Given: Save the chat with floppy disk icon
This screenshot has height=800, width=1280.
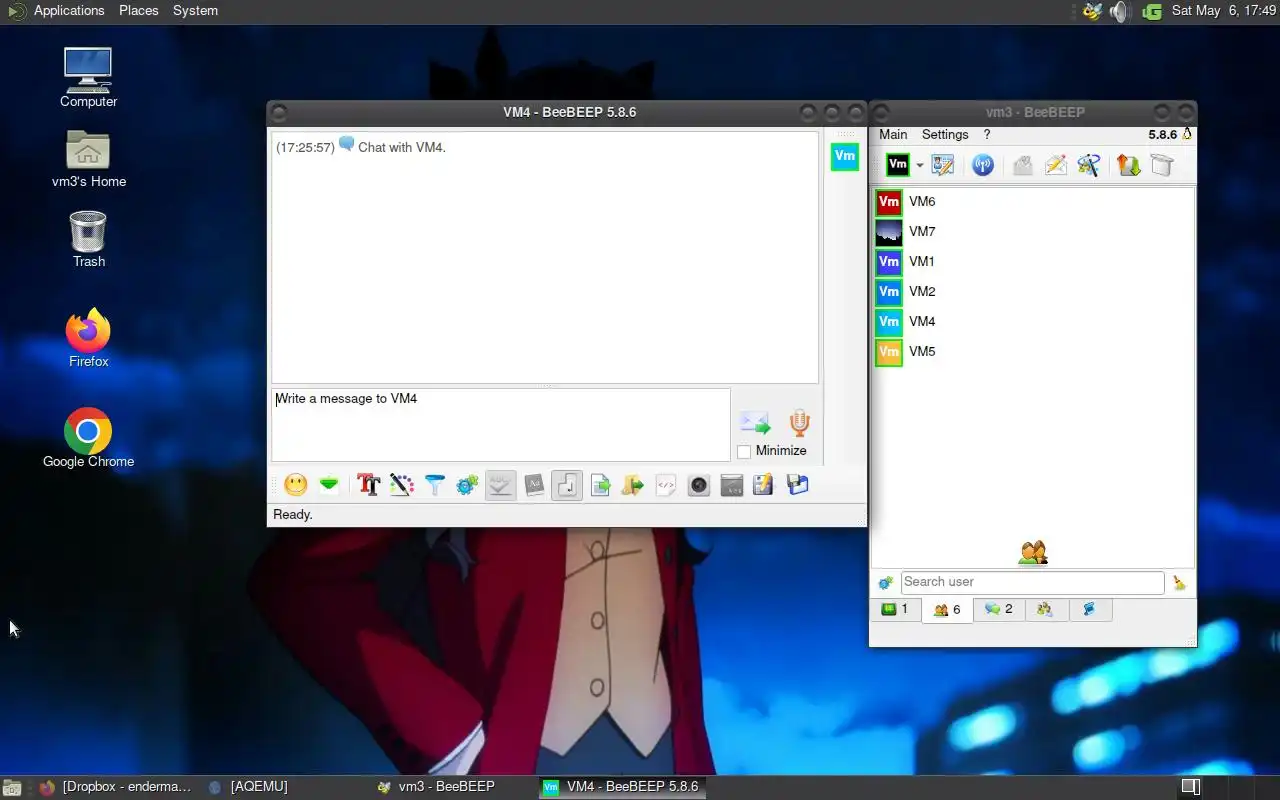Looking at the screenshot, I should coord(797,485).
